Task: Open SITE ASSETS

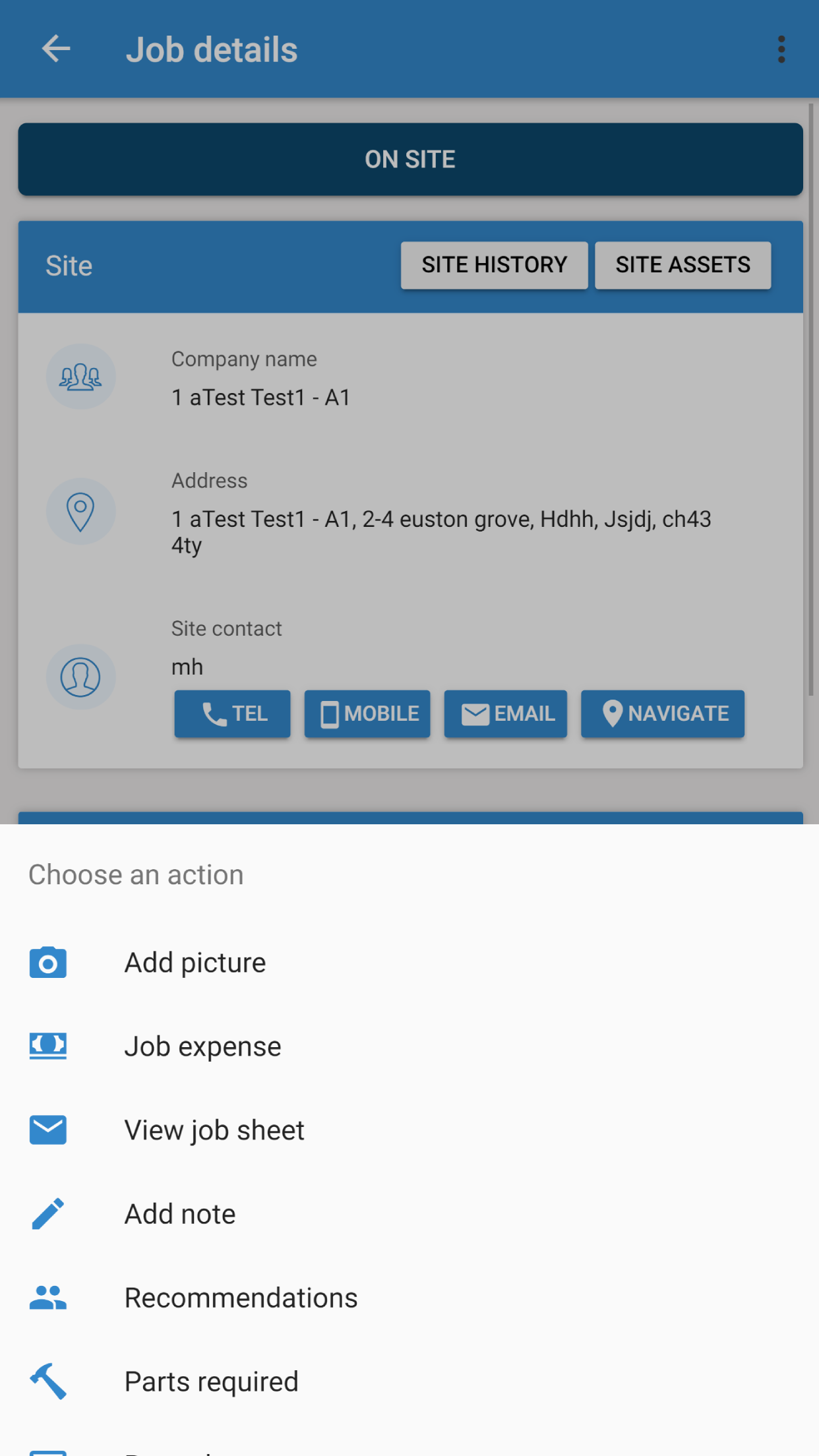Action: [682, 265]
